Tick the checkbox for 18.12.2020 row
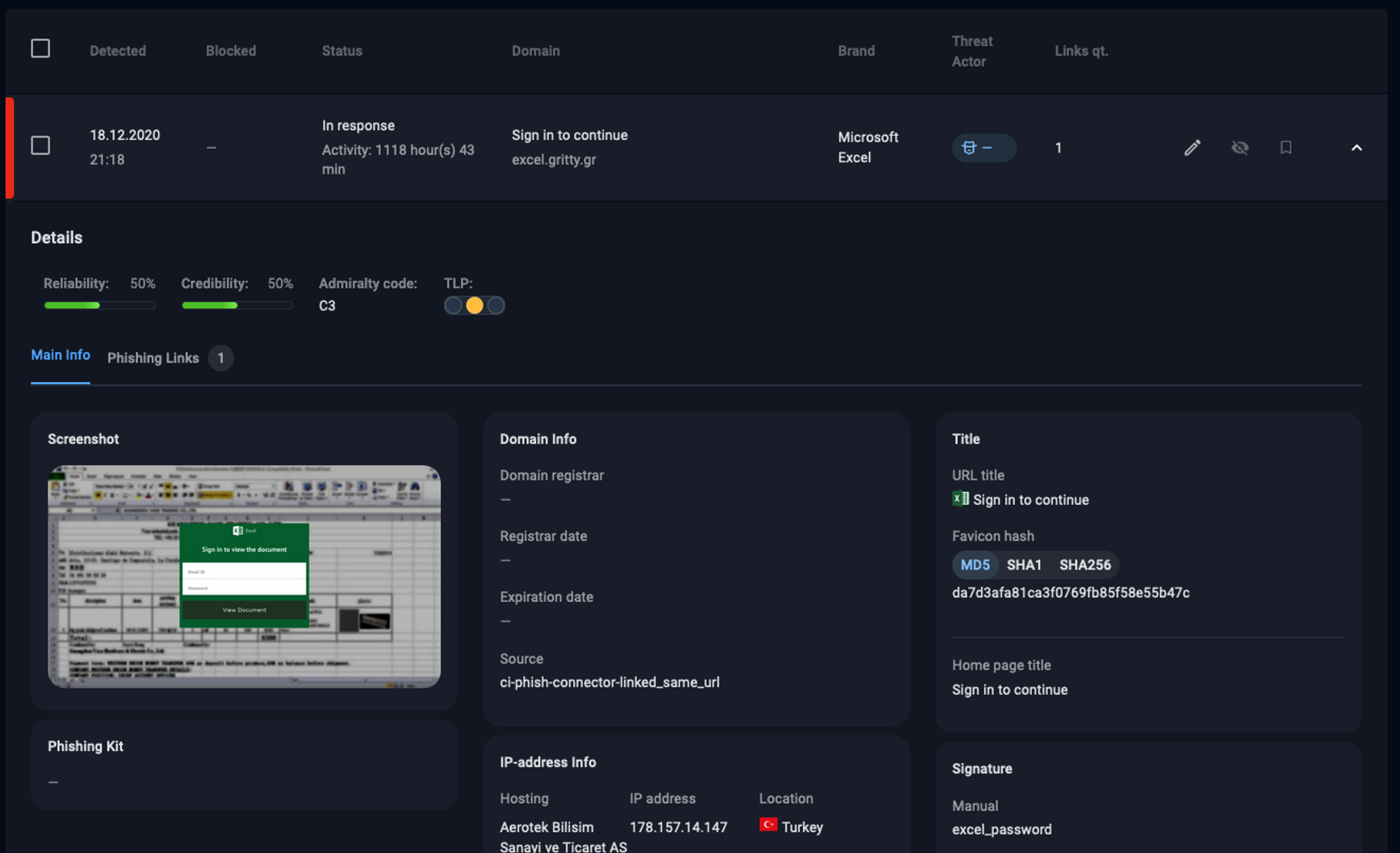1400x853 pixels. (40, 145)
